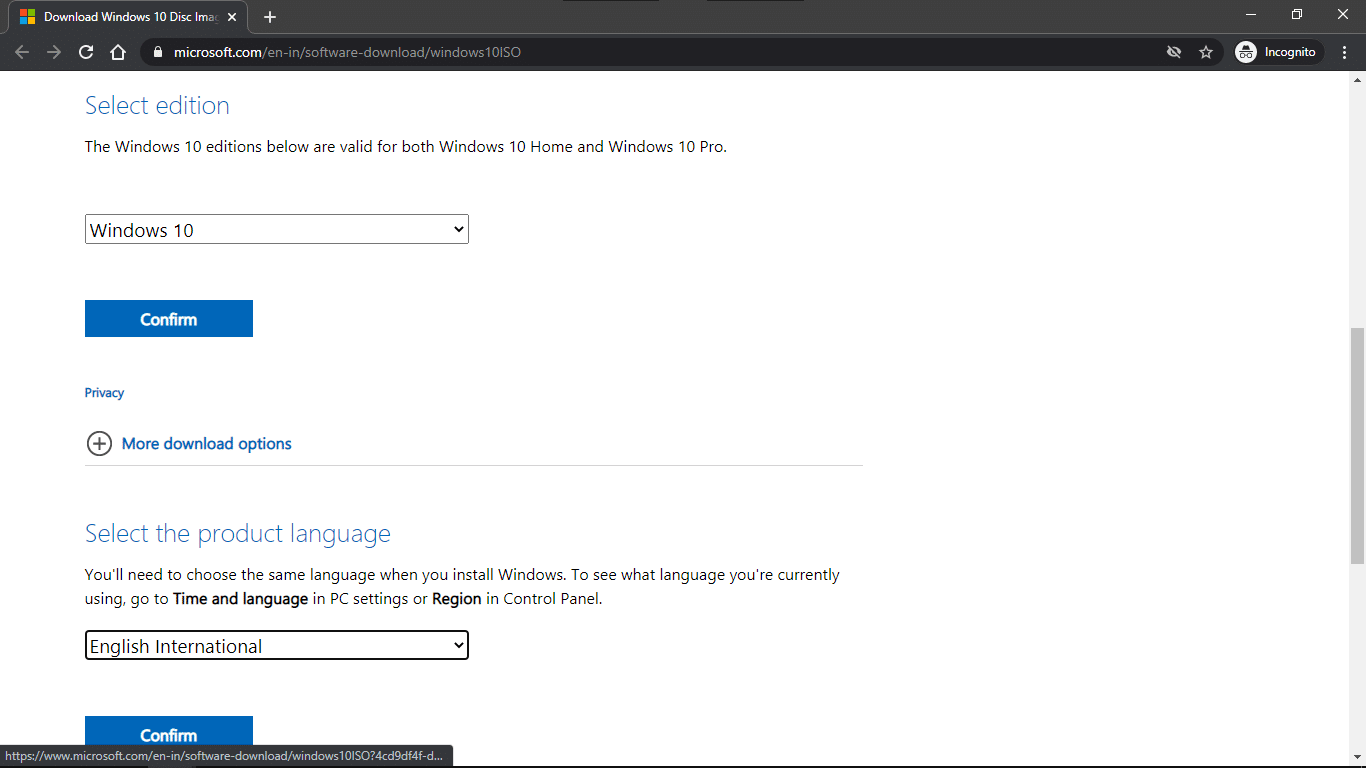Open Chrome's three-dot menu
The width and height of the screenshot is (1366, 768).
click(x=1345, y=52)
